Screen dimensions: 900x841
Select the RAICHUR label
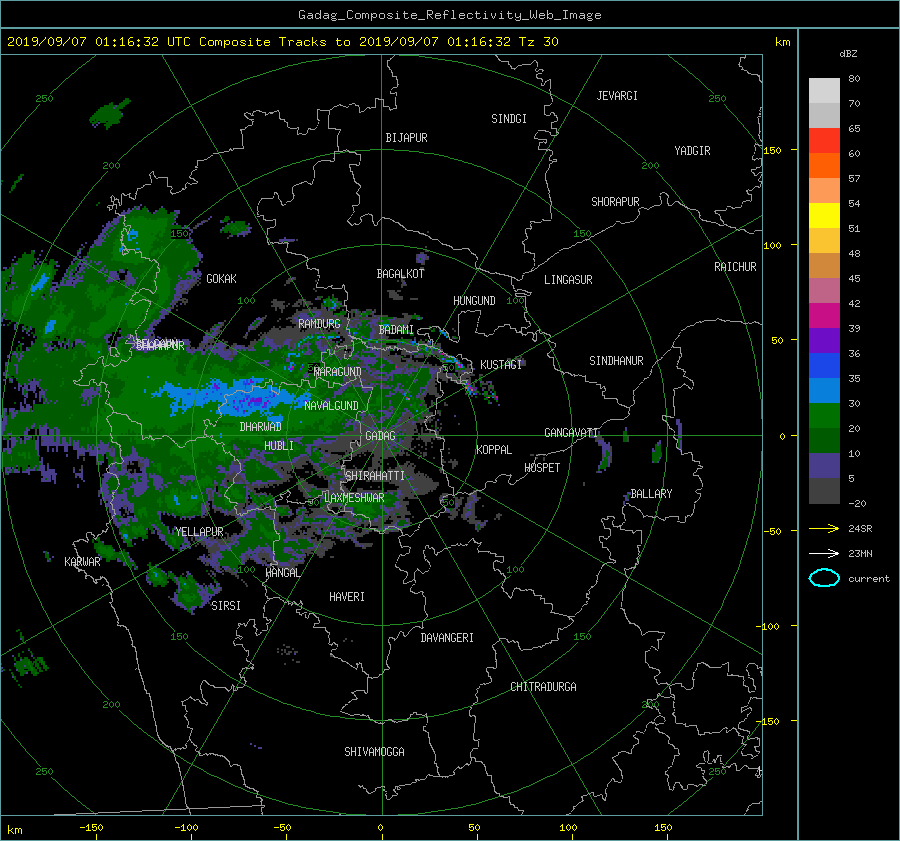735,267
